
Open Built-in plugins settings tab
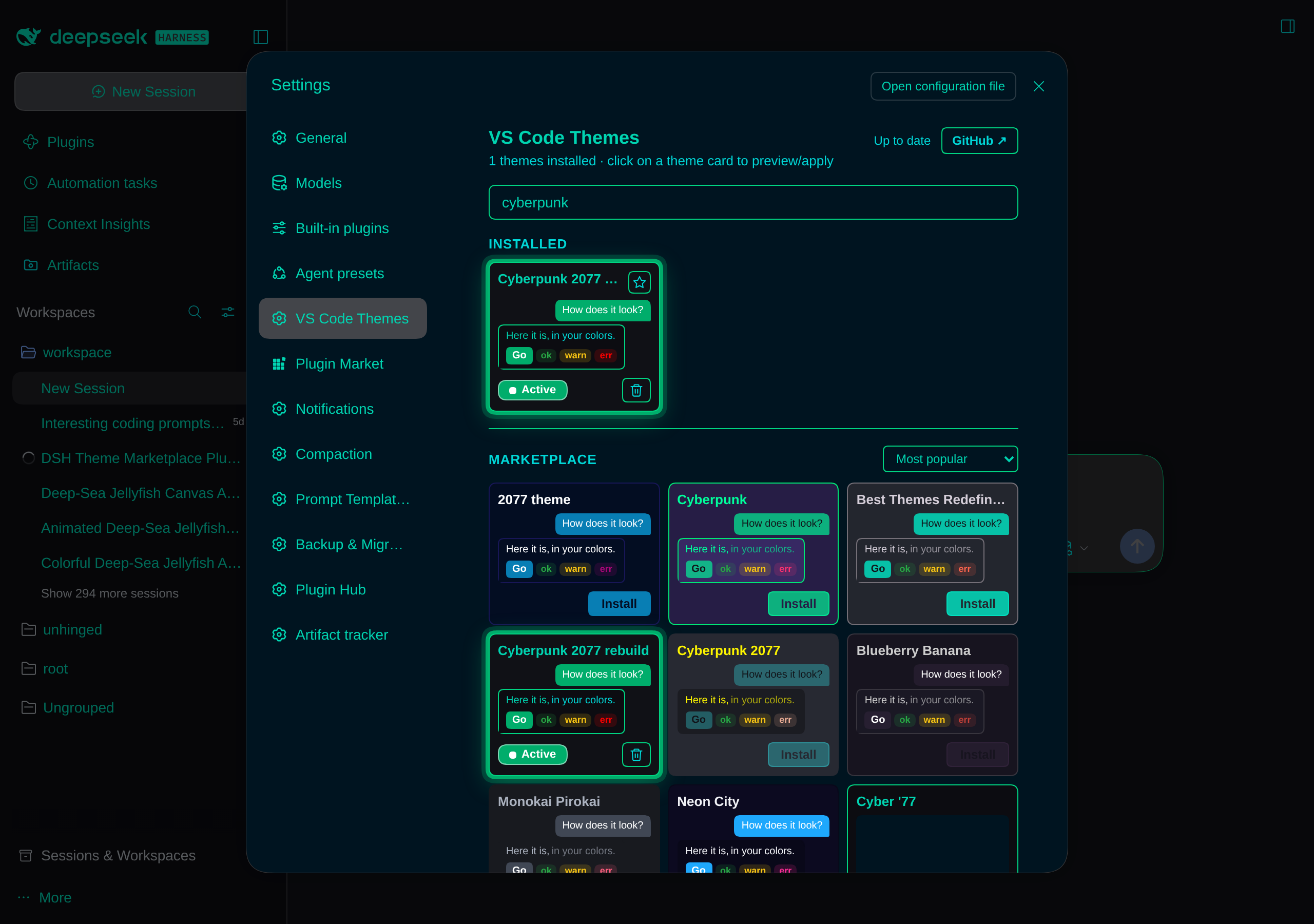342,228
